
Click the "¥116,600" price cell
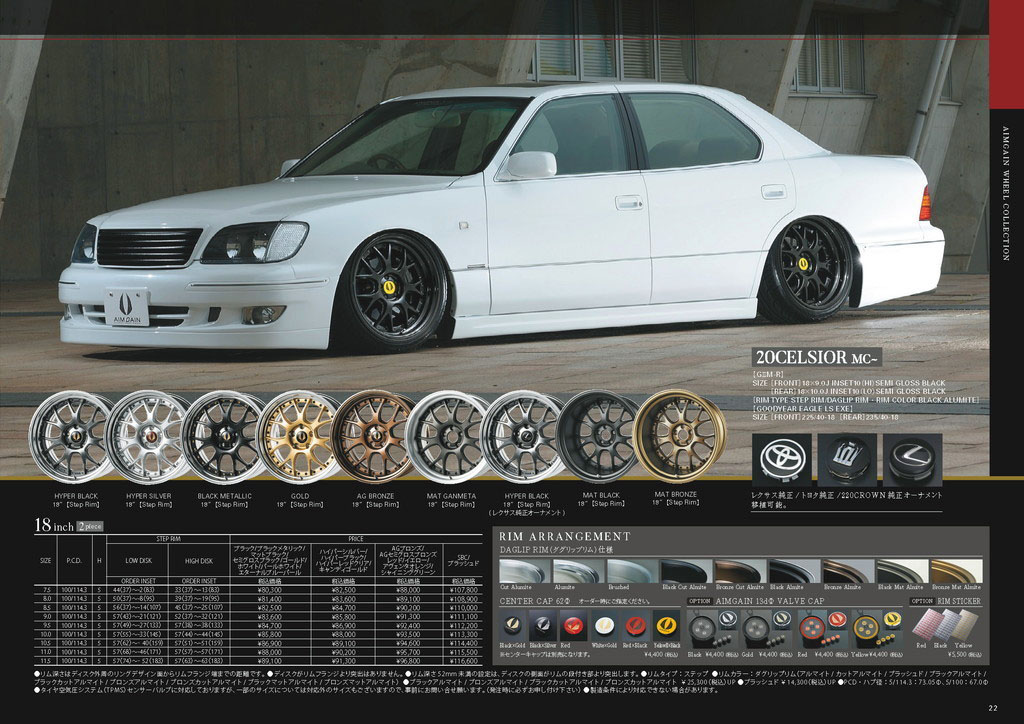[x=464, y=661]
